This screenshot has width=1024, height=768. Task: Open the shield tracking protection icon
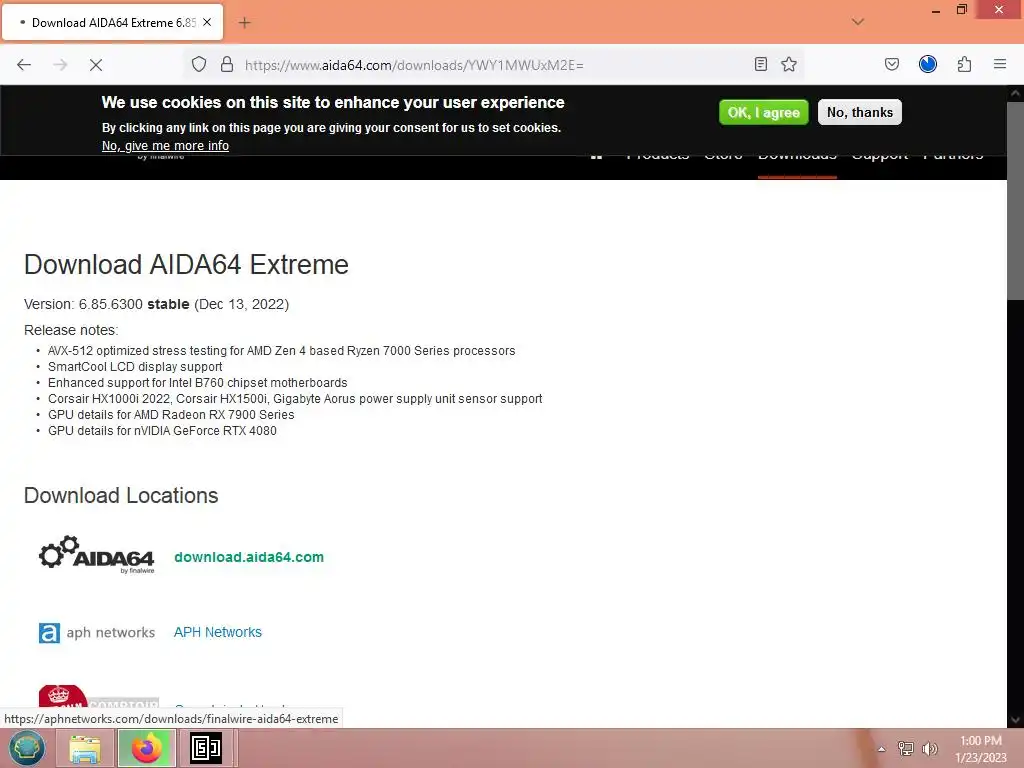[x=199, y=64]
